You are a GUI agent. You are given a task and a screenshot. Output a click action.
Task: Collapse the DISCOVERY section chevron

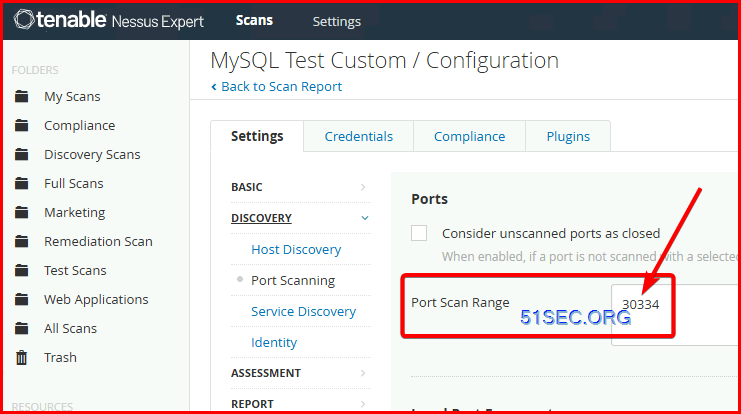coord(365,218)
